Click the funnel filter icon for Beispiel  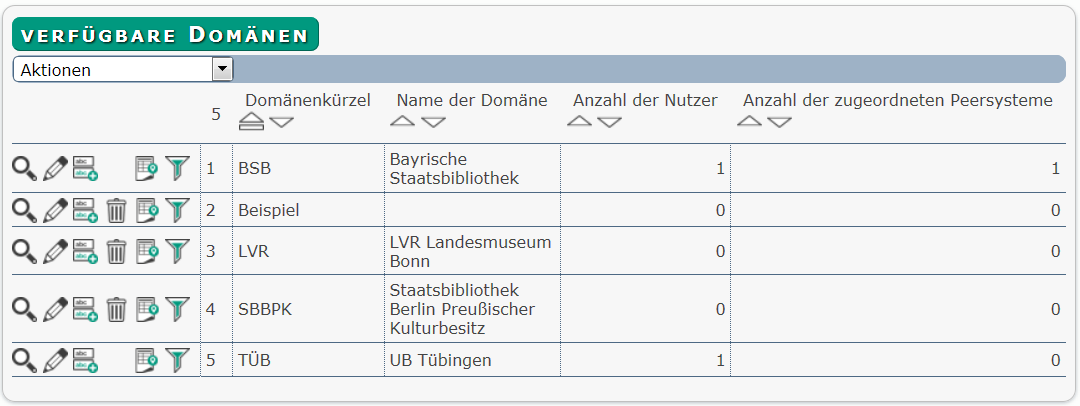178,210
